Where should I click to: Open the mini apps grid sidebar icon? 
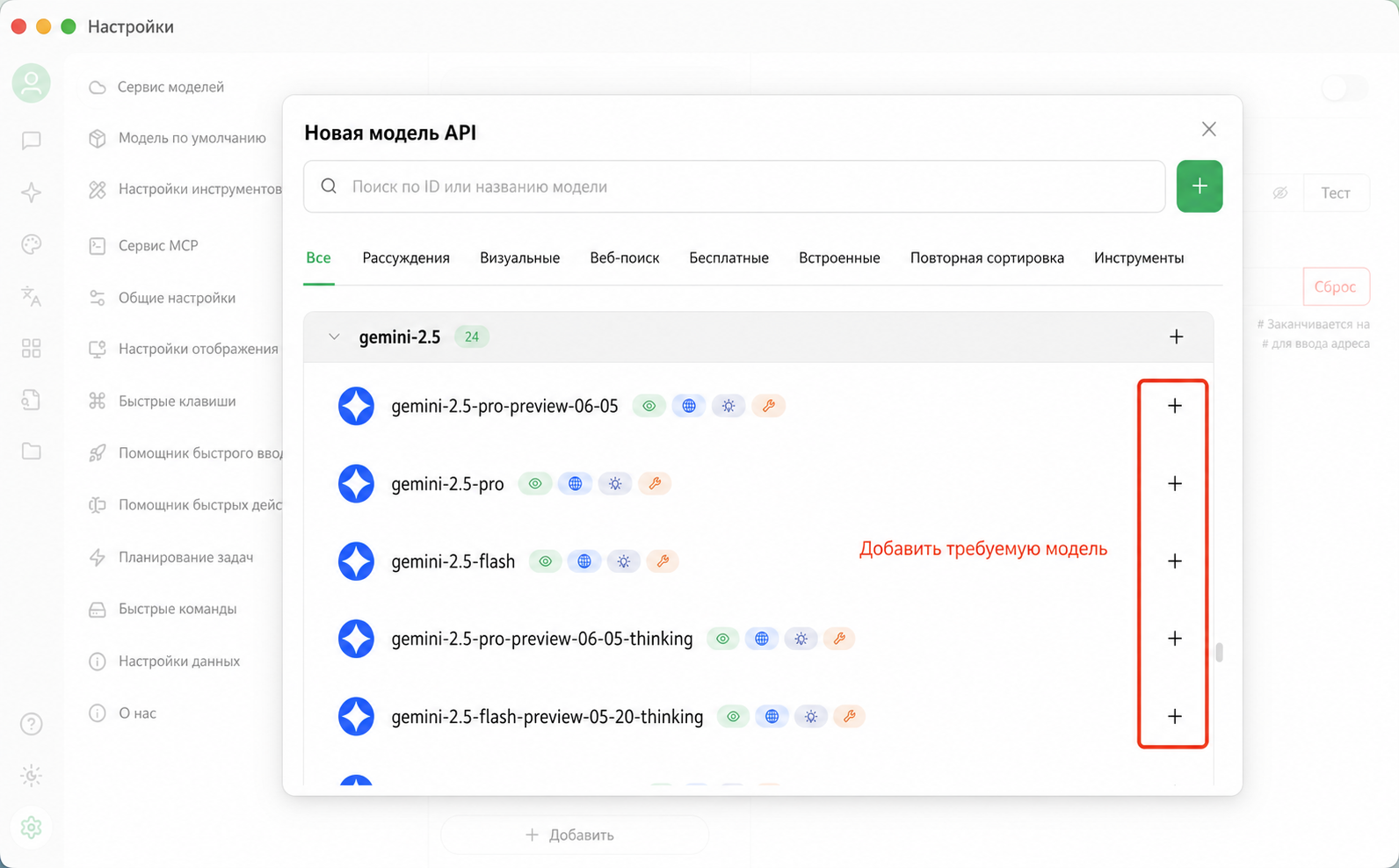pyautogui.click(x=32, y=349)
